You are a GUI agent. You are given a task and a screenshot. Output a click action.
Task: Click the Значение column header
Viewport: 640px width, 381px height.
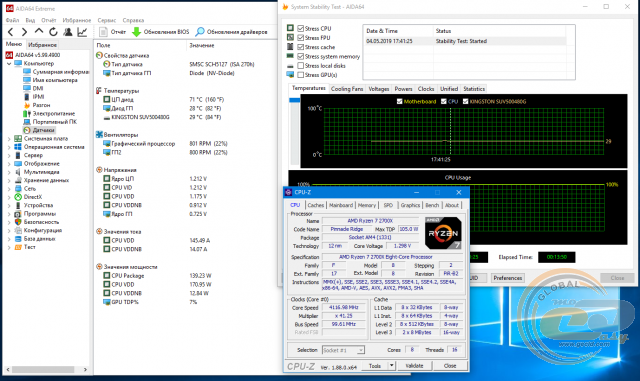(232, 45)
